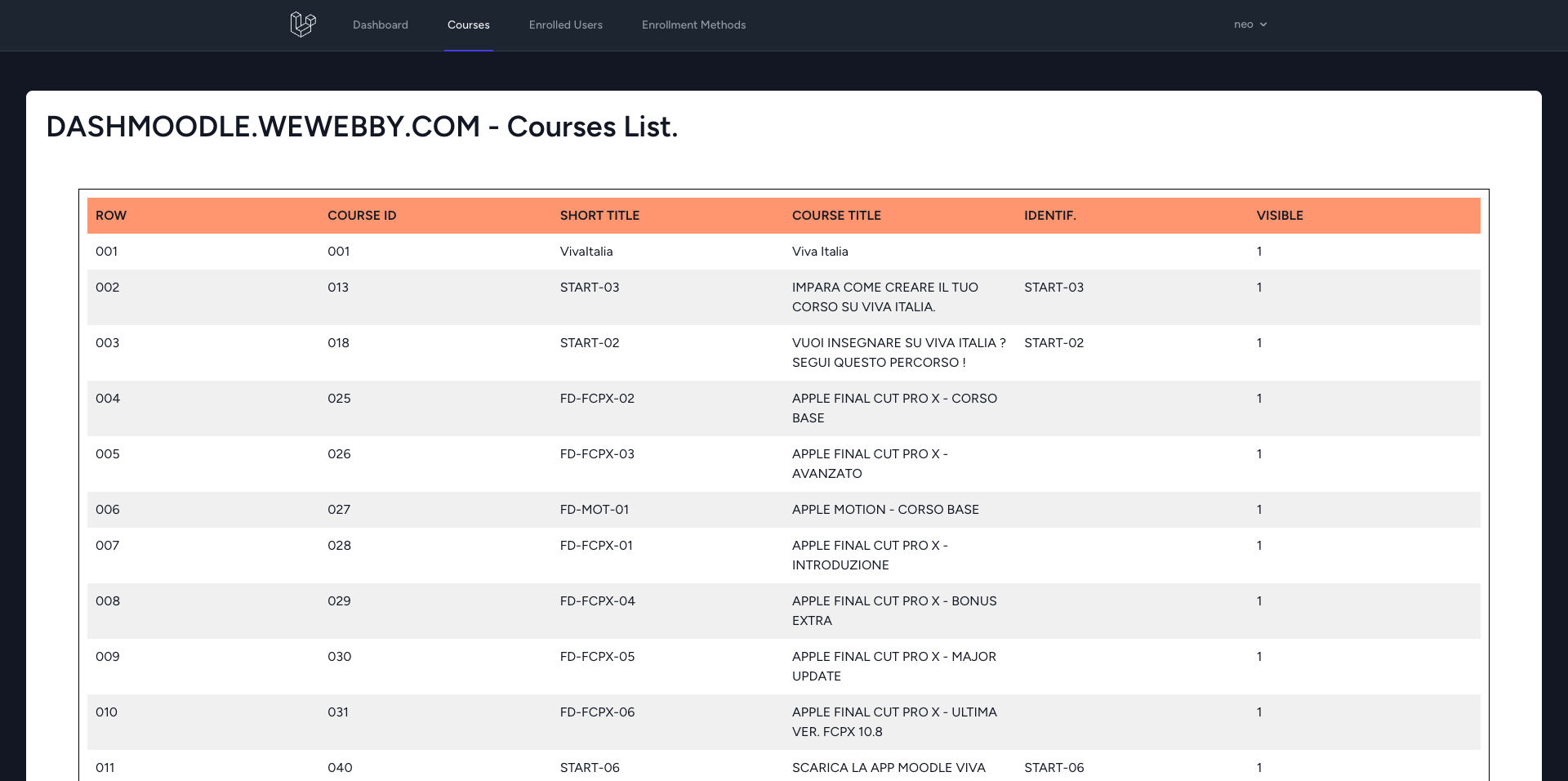This screenshot has width=1568, height=781.
Task: Click course title IMPARA COME CREARE IL TUO CORSO
Action: [x=885, y=297]
